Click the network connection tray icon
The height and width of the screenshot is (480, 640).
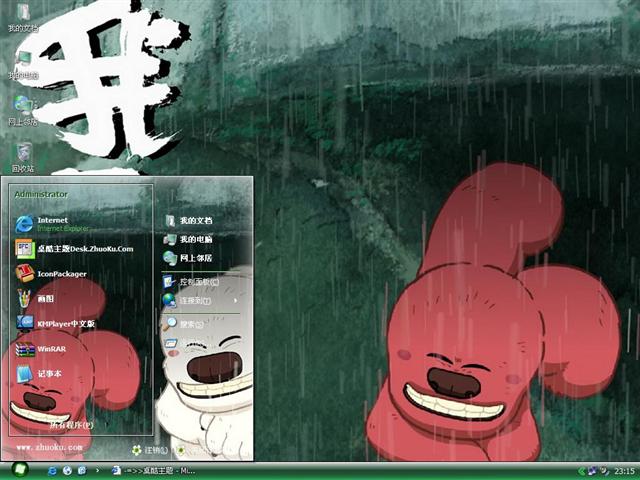pos(592,471)
